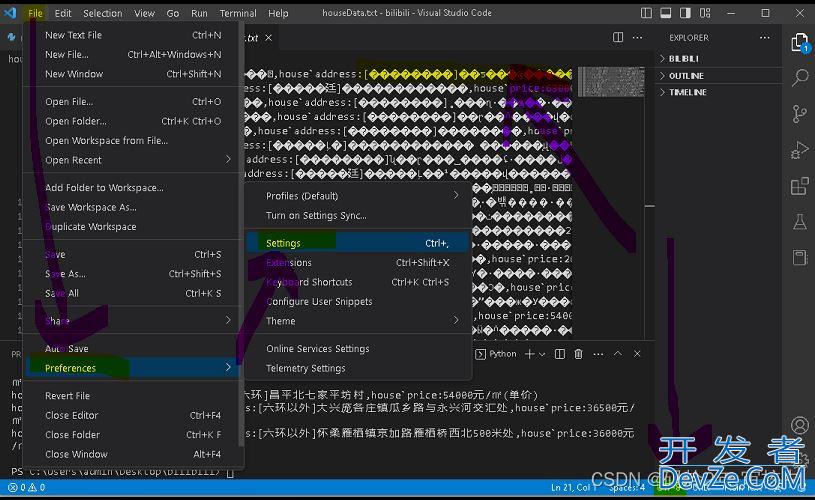Expand the OUTLINE section
The height and width of the screenshot is (500, 815).
[718, 76]
